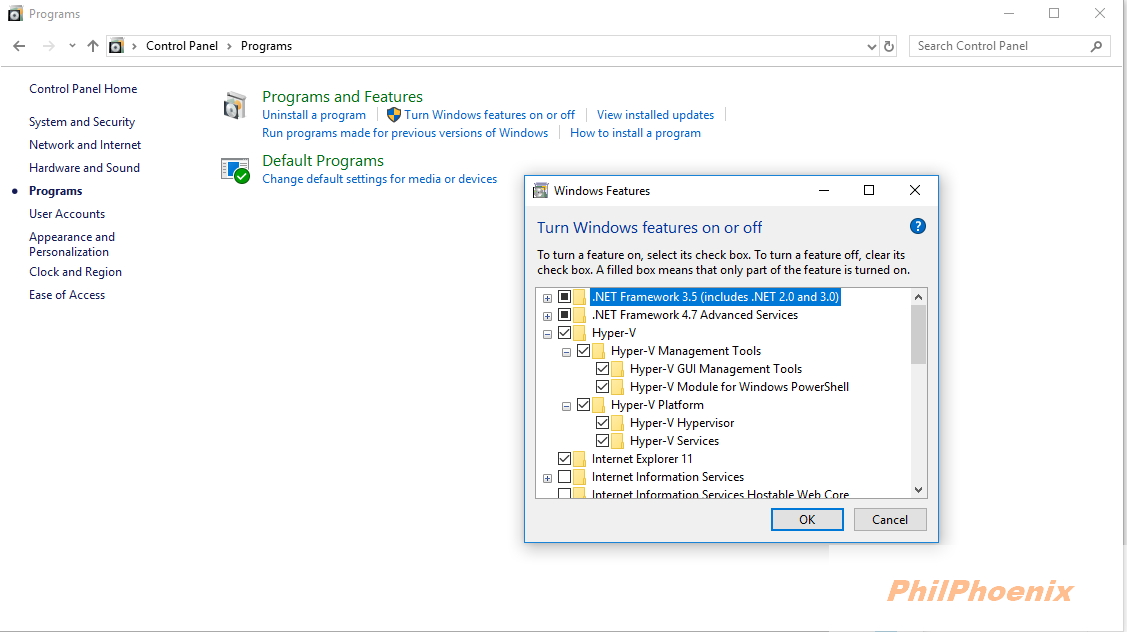Open the Default Programs heading
The width and height of the screenshot is (1127, 632).
323,160
